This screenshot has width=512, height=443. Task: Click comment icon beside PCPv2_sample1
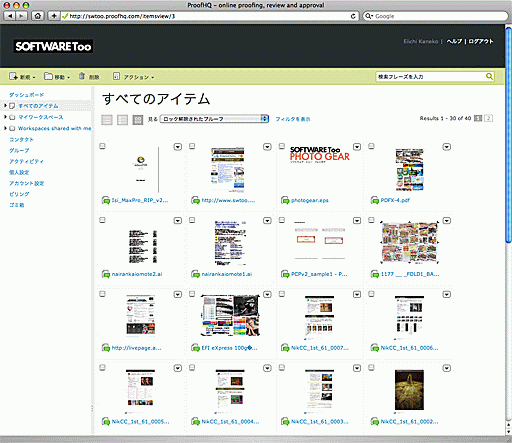pos(285,274)
